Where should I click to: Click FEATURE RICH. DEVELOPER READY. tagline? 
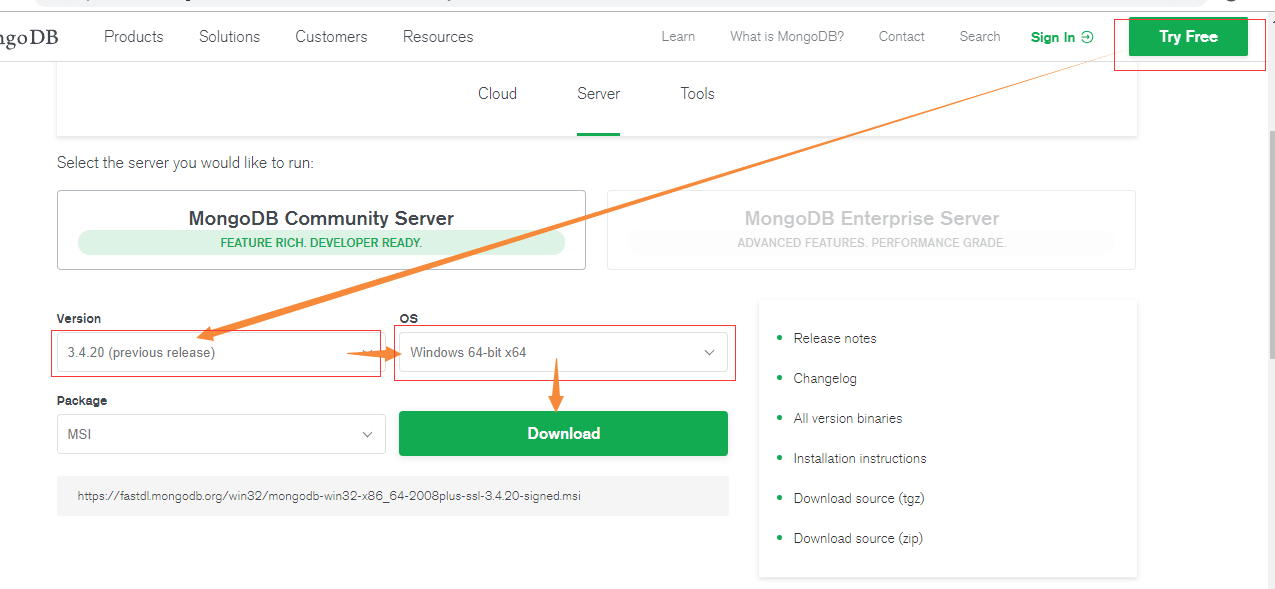321,243
